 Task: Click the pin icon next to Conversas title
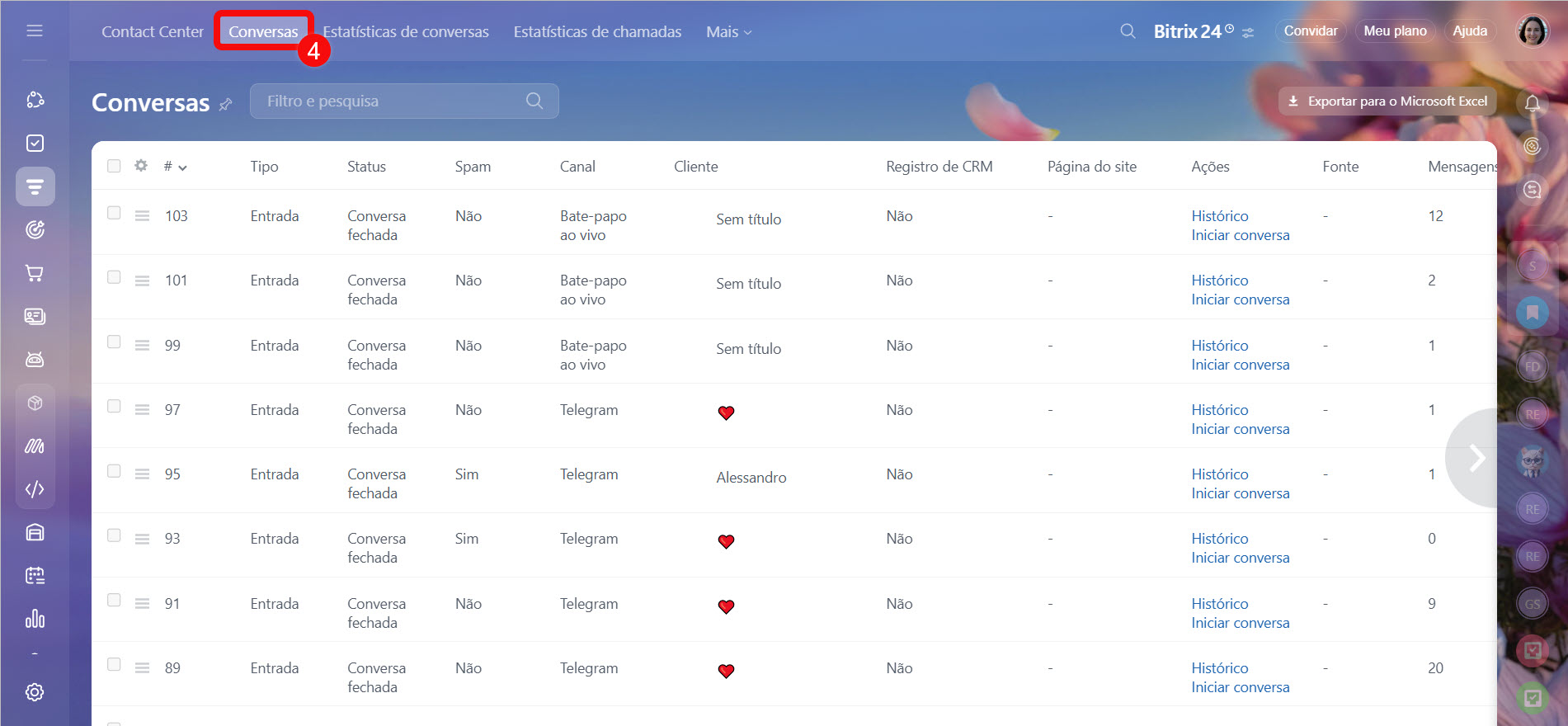(x=225, y=104)
